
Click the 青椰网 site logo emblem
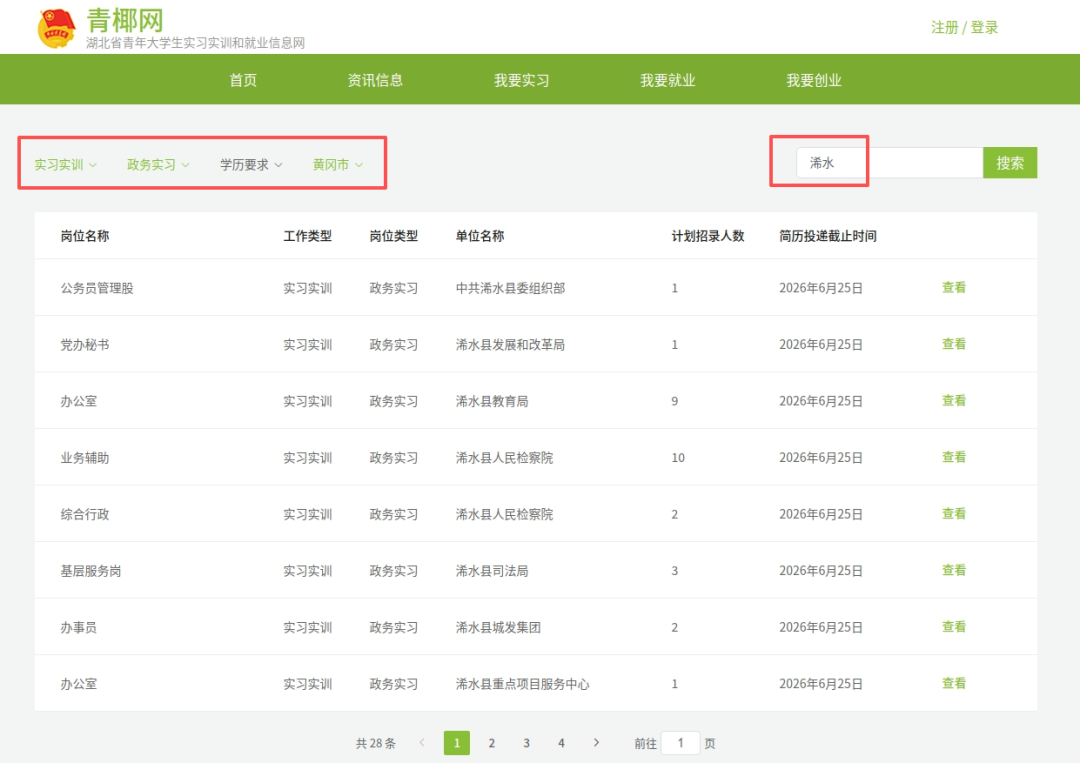click(x=56, y=28)
